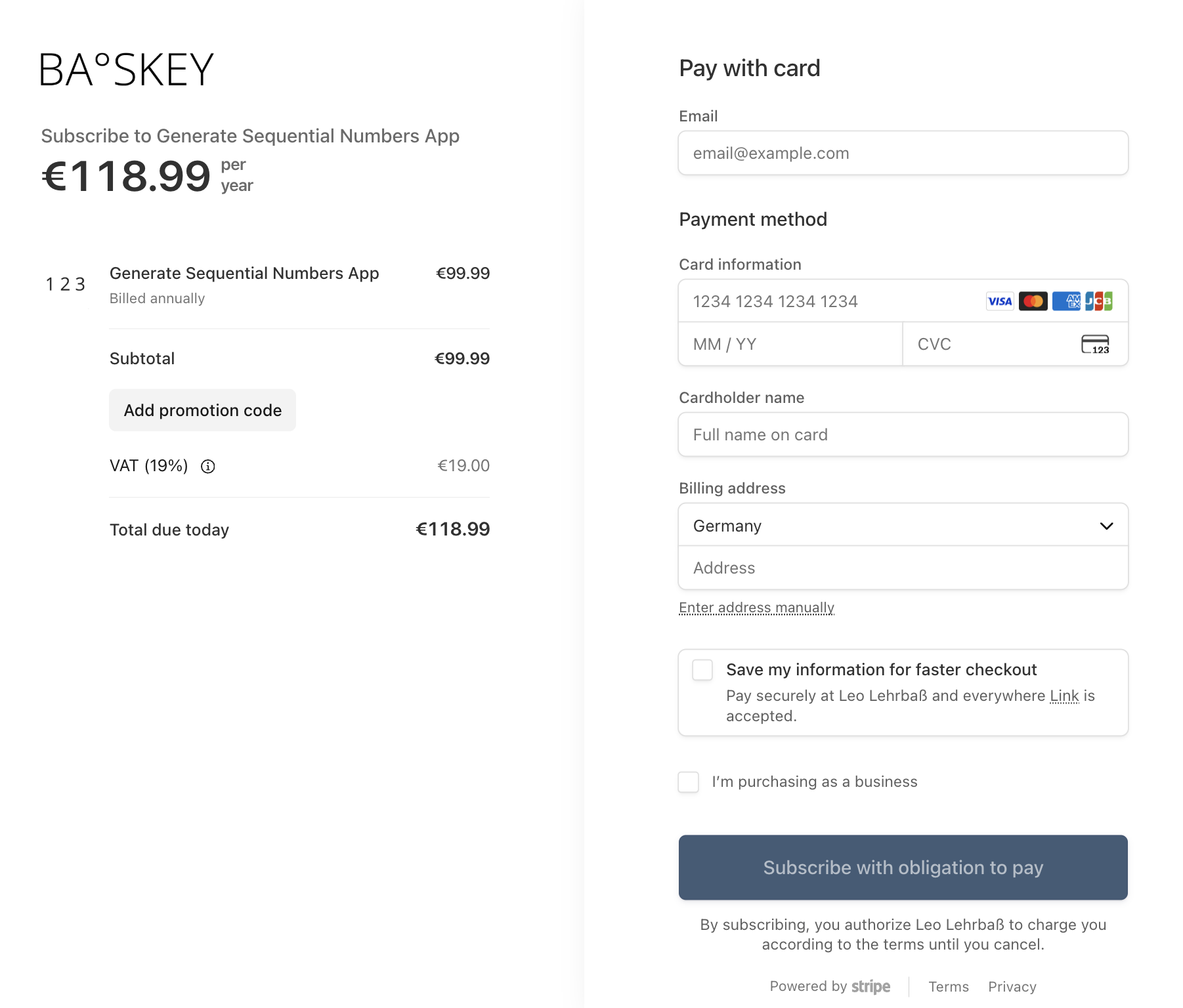Open the Privacy link in footer

[1012, 986]
